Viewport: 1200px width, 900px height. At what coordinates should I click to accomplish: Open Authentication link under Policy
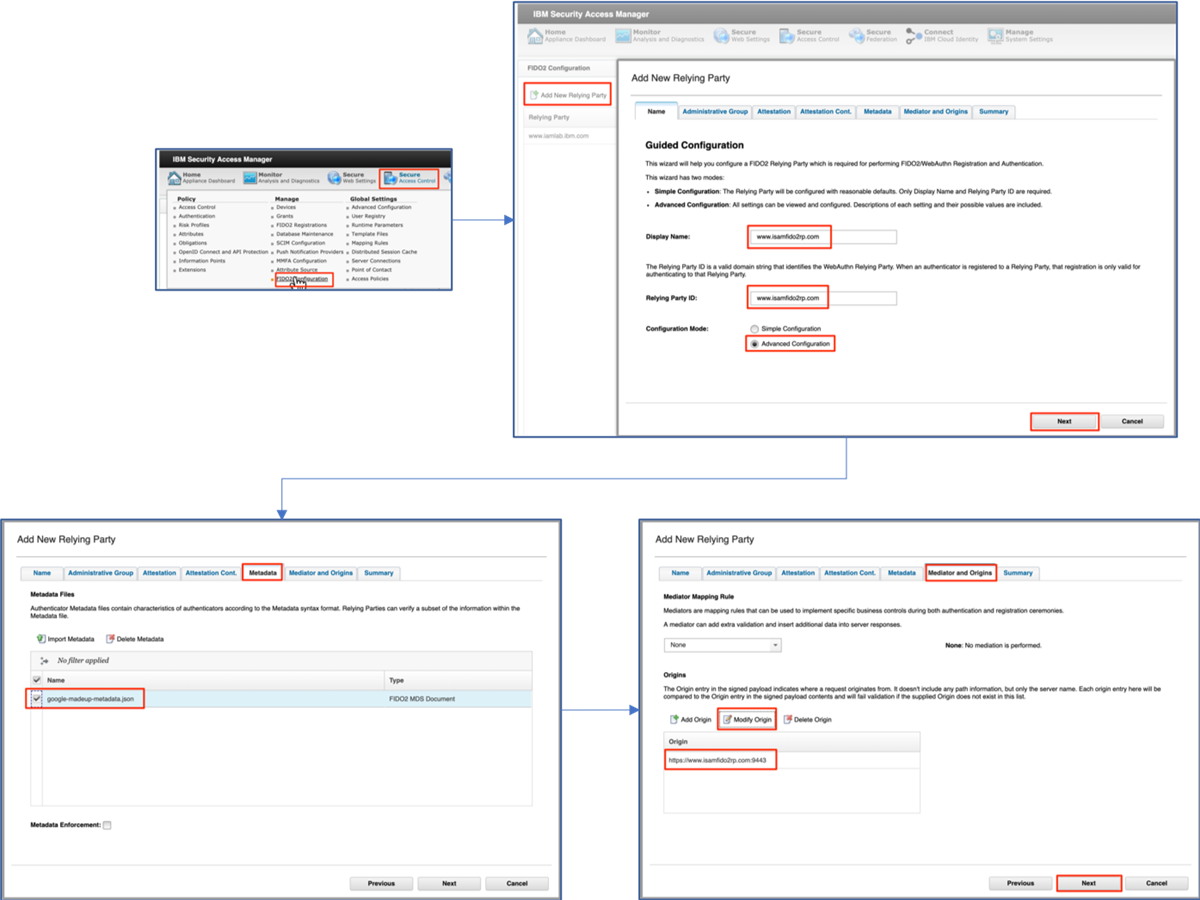pyautogui.click(x=196, y=216)
